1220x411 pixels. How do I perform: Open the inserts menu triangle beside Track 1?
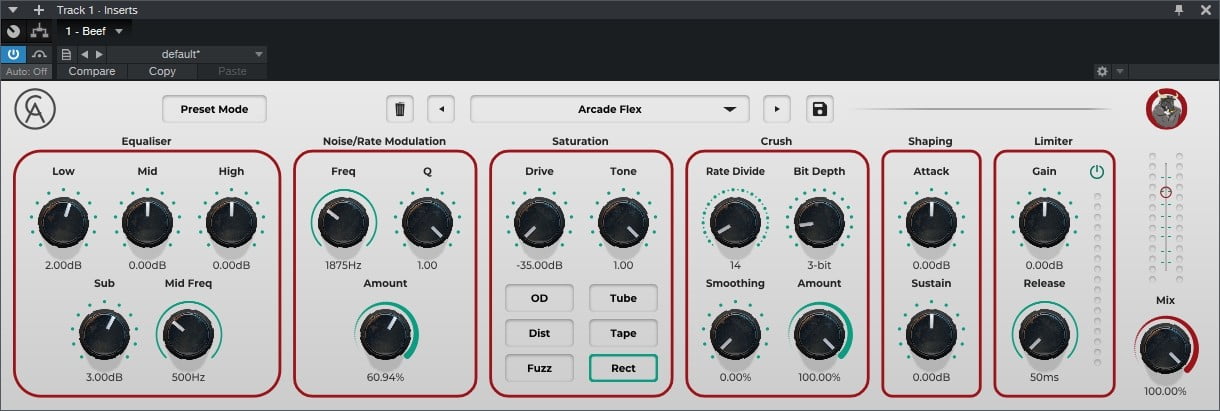tap(13, 10)
